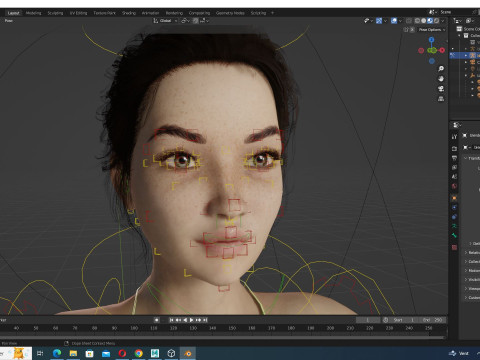Select material preview viewport shading
Image resolution: width=480 pixels, height=360 pixels.
[x=430, y=21]
